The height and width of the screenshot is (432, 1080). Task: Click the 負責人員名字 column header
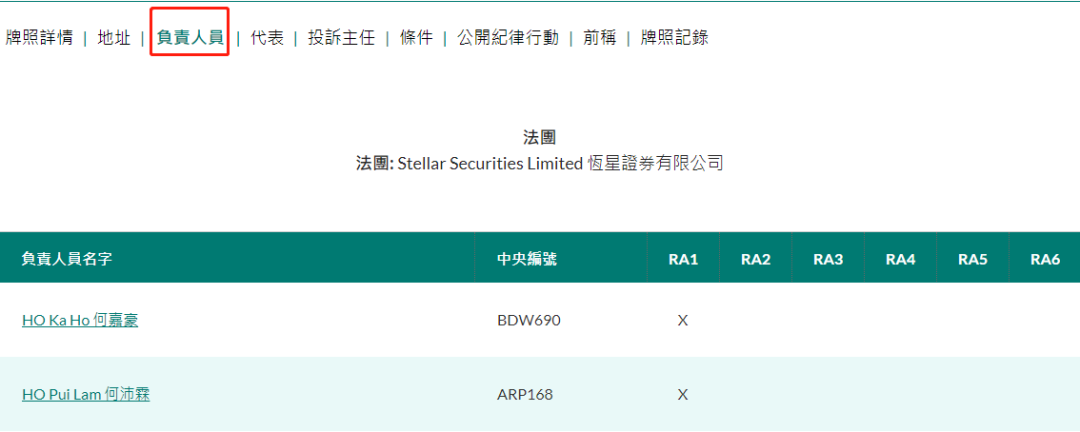67,259
